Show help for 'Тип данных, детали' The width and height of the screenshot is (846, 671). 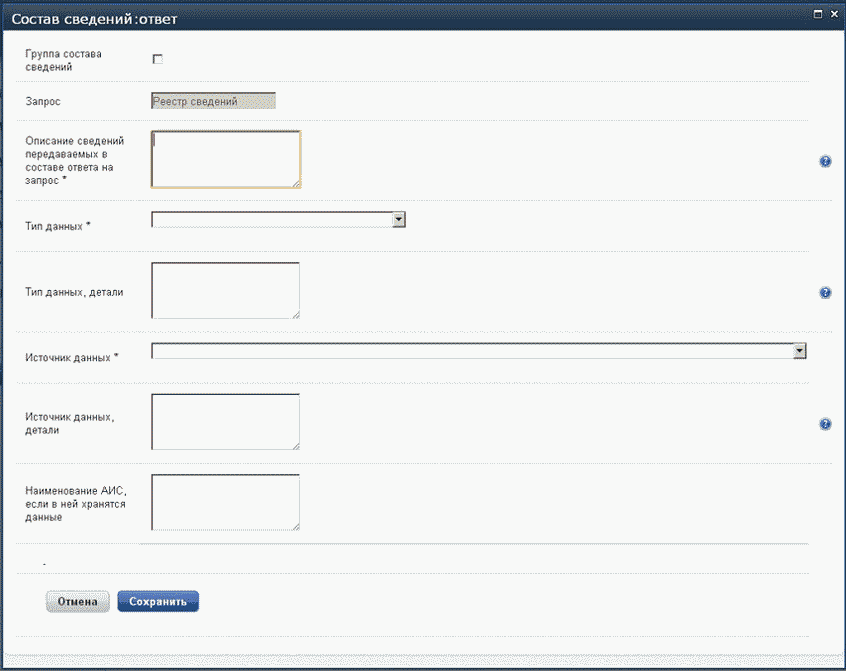pyautogui.click(x=825, y=293)
